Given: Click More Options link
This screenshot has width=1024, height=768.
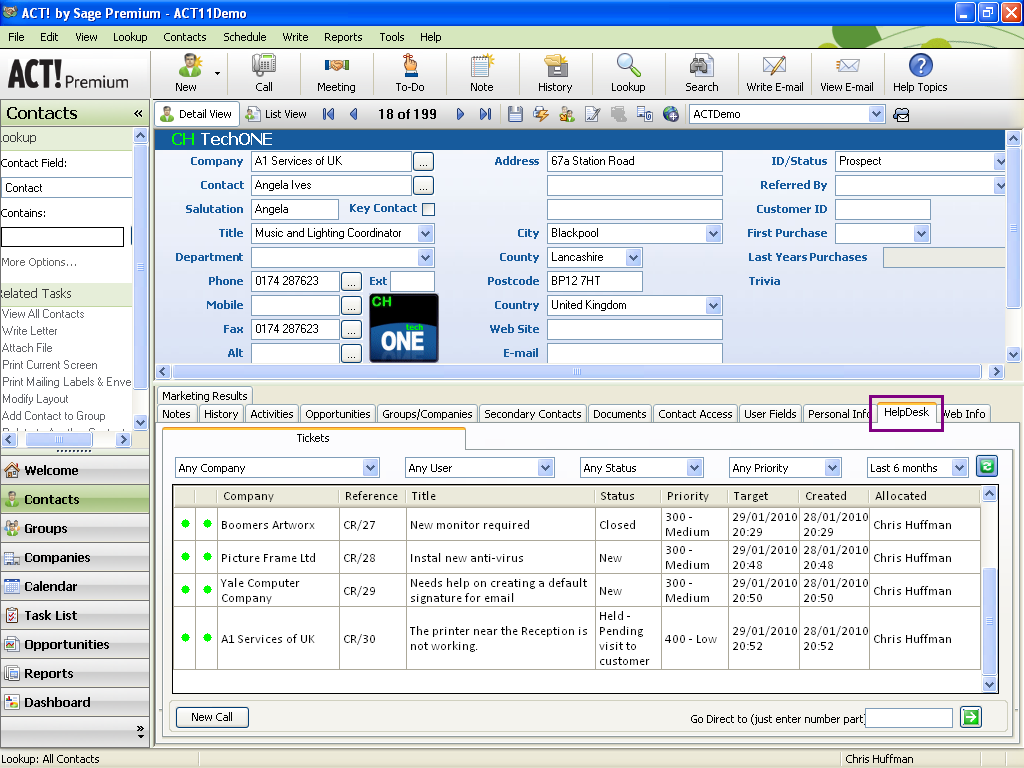Looking at the screenshot, I should click(39, 263).
